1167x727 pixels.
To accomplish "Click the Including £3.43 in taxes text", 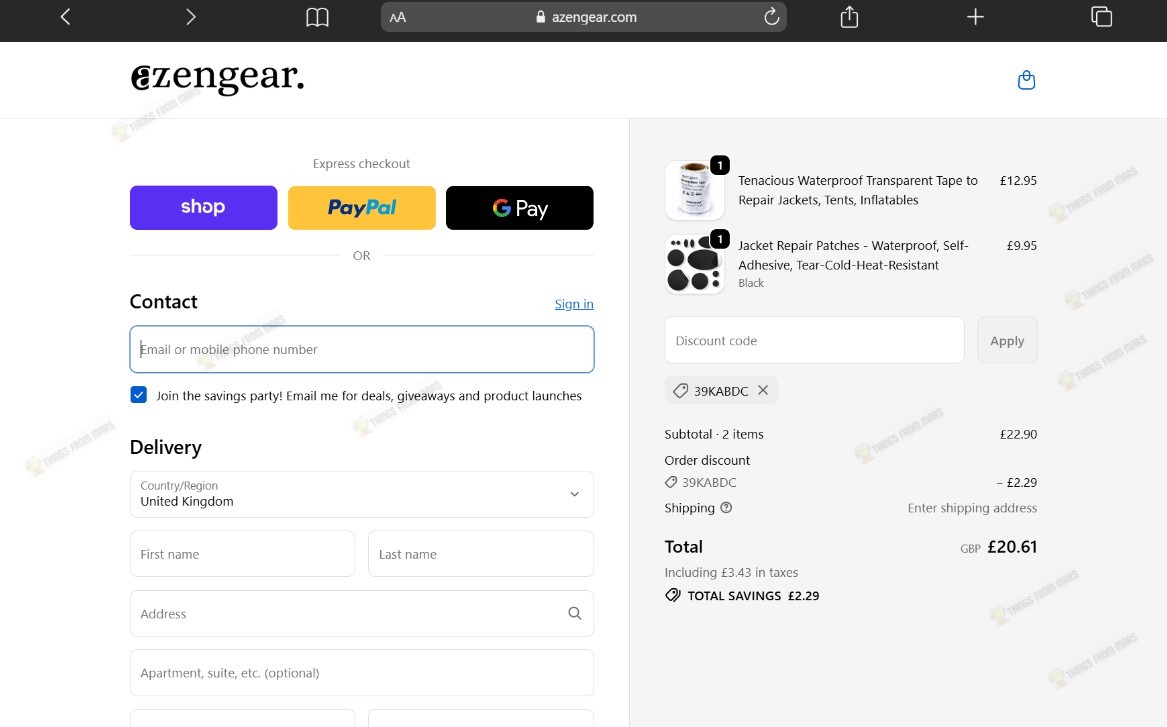I will (731, 572).
